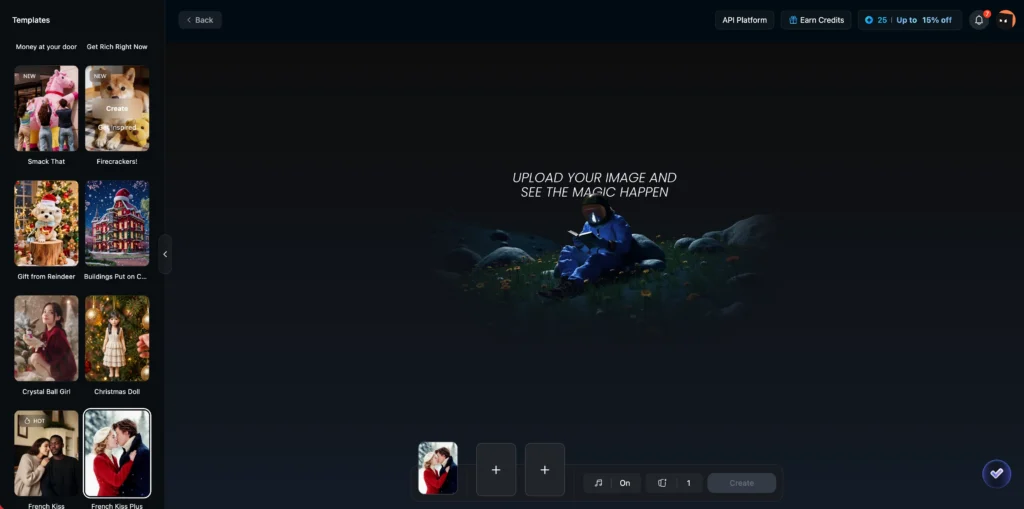Choose the Gift from Reindeer template
The height and width of the screenshot is (509, 1024).
(46, 223)
